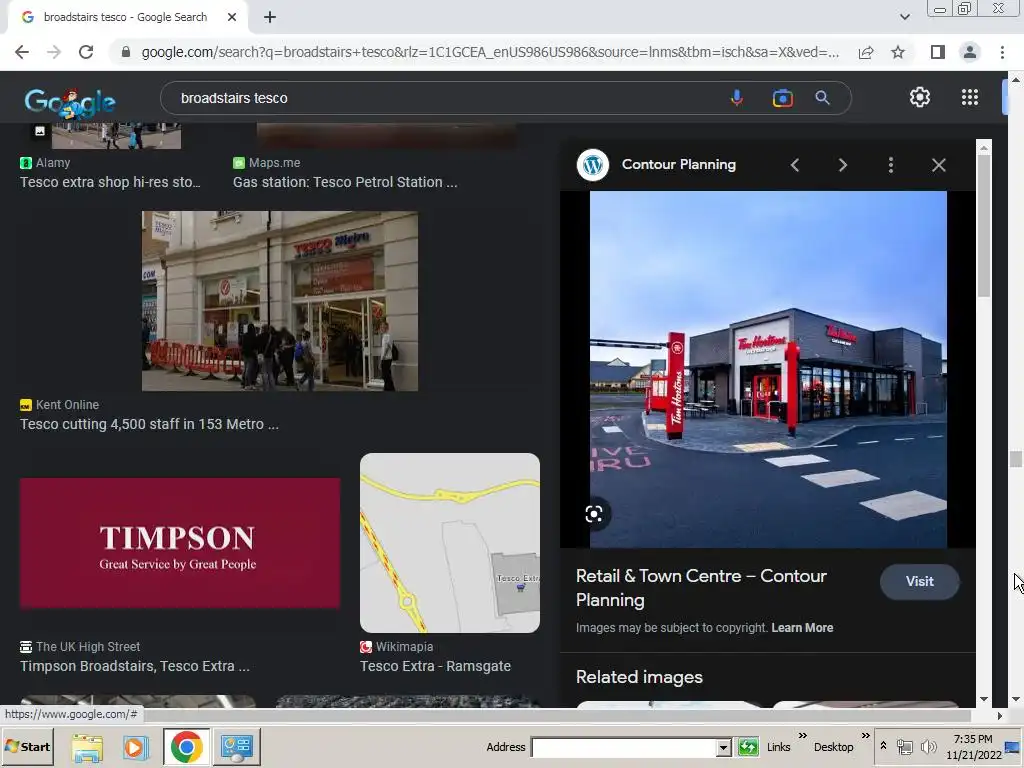The image size is (1024, 768).
Task: Reload the current page
Action: tap(86, 52)
